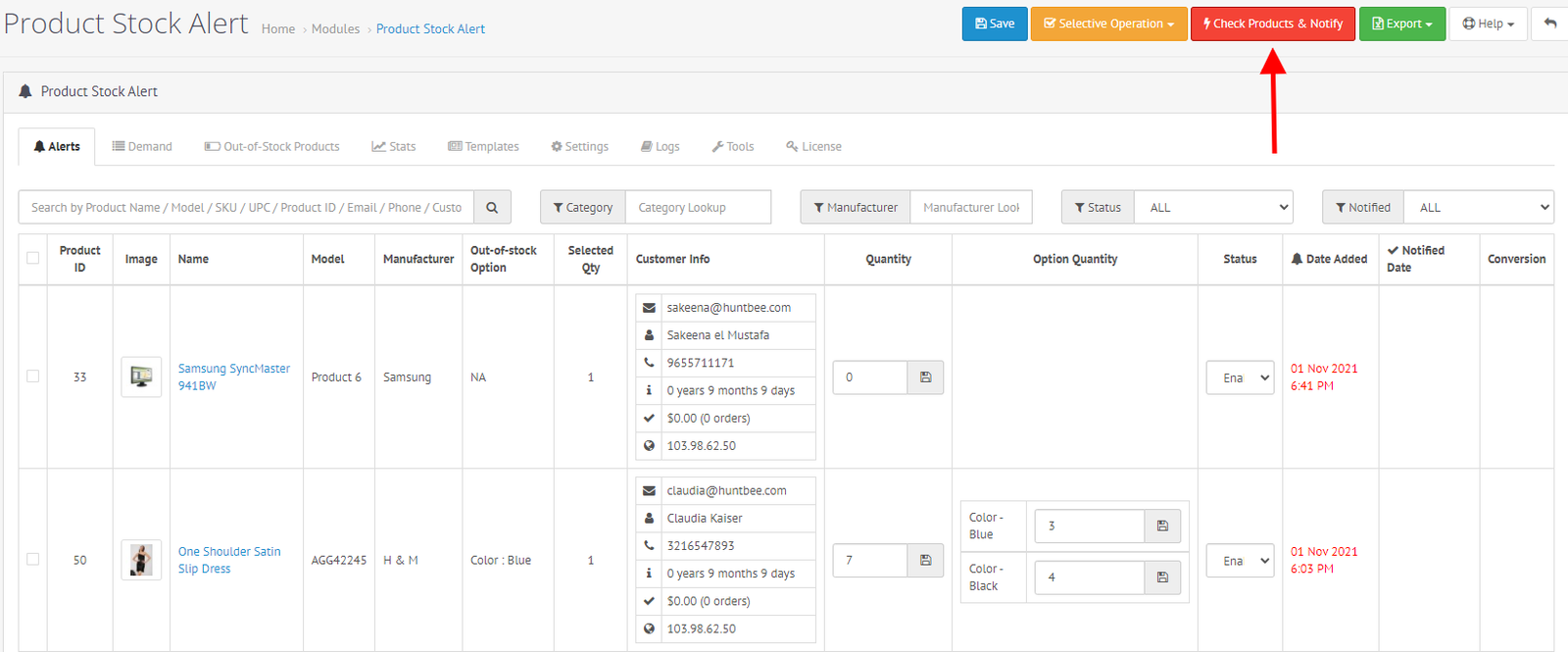1568x652 pixels.
Task: Click Check Products & Notify button
Action: click(1273, 24)
